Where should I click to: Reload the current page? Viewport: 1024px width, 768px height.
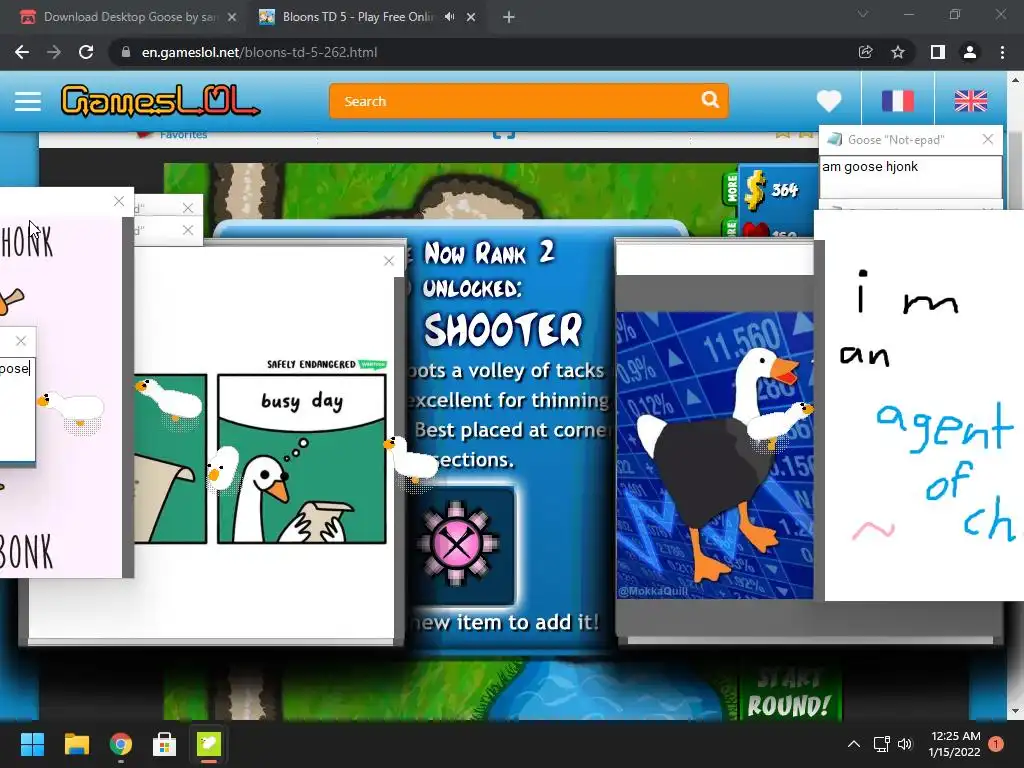tap(86, 52)
